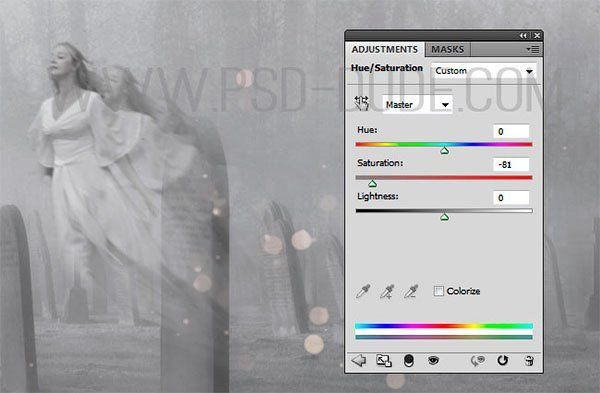This screenshot has height=393, width=600.
Task: Select the on-image targeted adjustment hand tool
Action: 361,103
